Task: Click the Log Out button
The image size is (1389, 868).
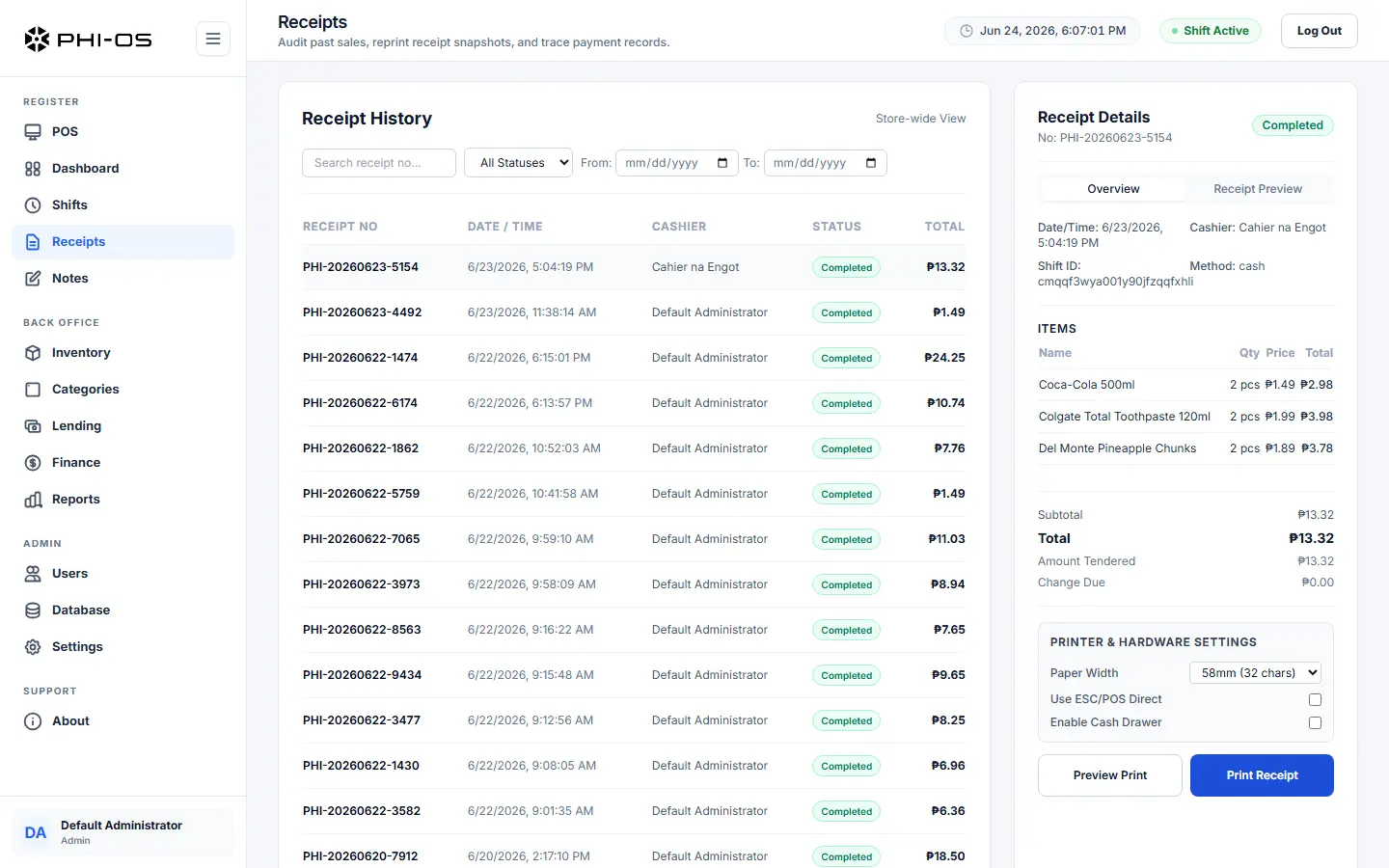Action: (1320, 31)
